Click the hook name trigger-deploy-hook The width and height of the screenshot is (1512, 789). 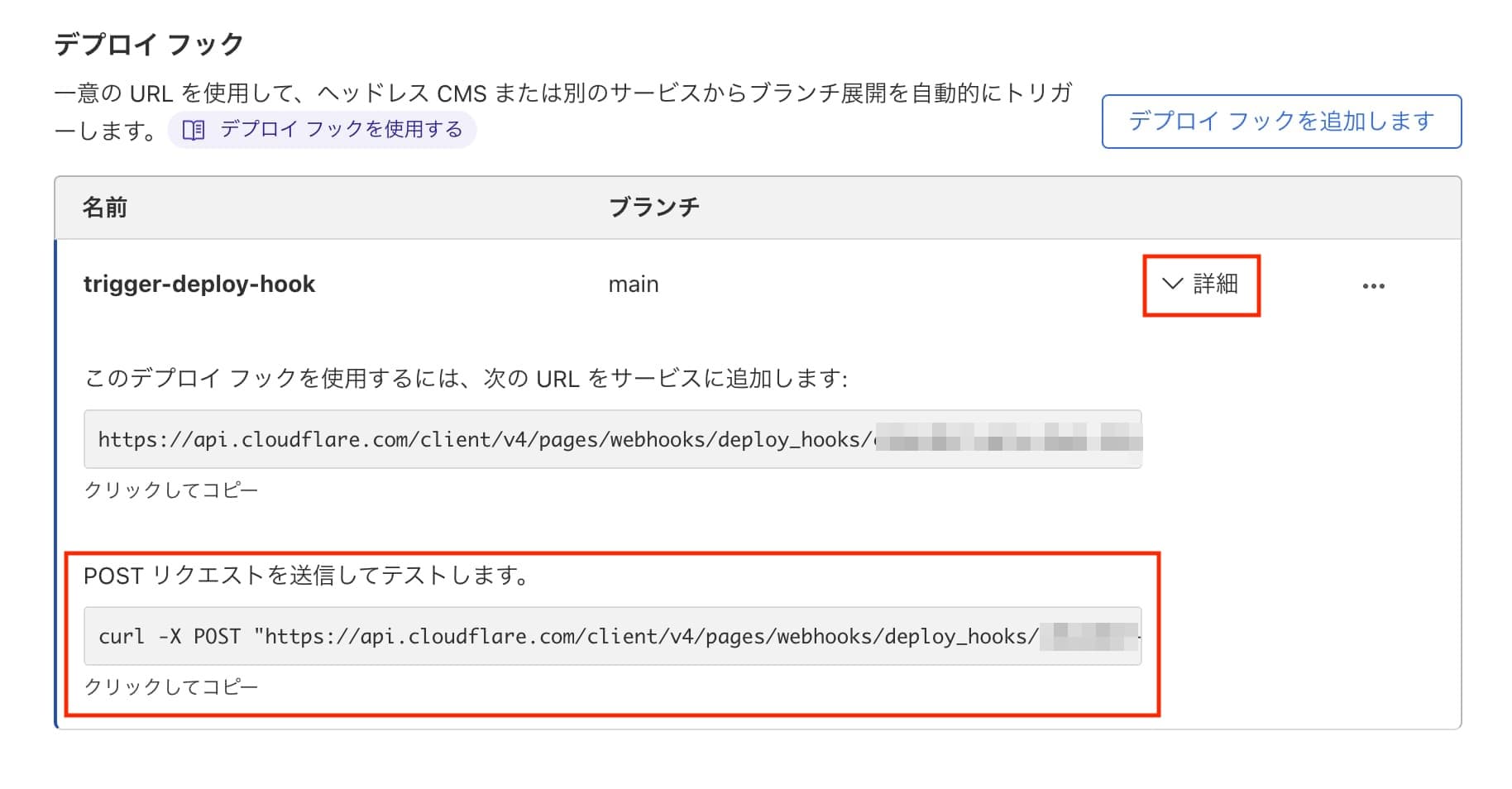199,284
